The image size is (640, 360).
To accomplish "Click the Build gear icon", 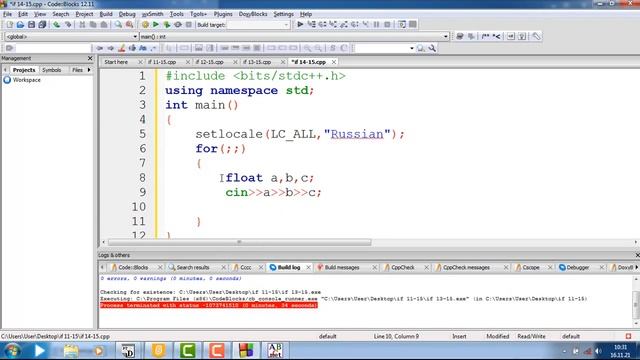I will click(x=145, y=24).
